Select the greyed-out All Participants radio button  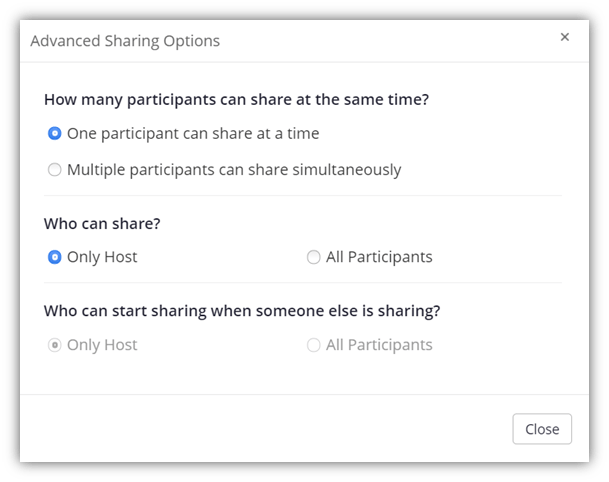pyautogui.click(x=313, y=345)
